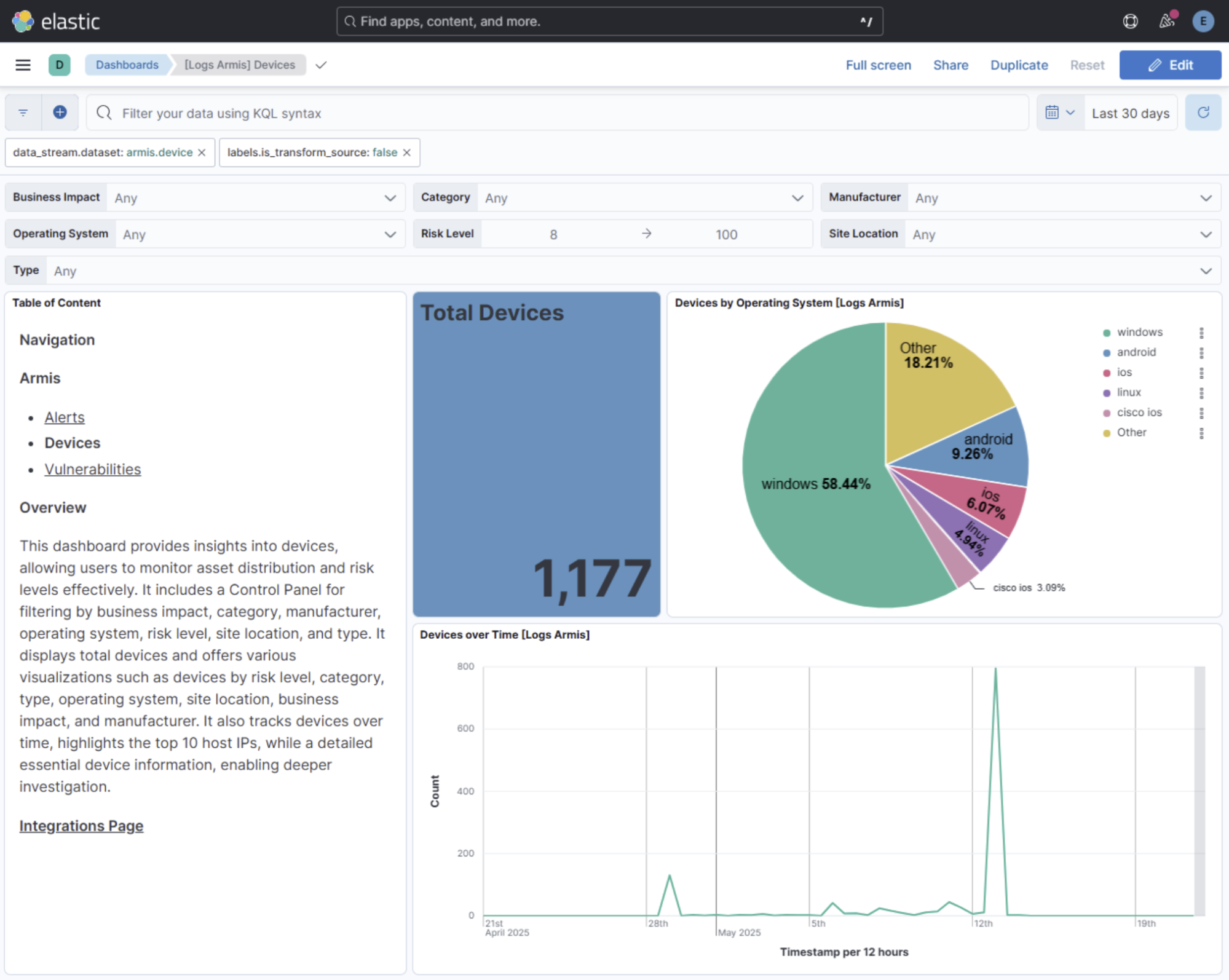Image resolution: width=1229 pixels, height=980 pixels.
Task: Expand the Business Impact dropdown
Action: coord(389,198)
